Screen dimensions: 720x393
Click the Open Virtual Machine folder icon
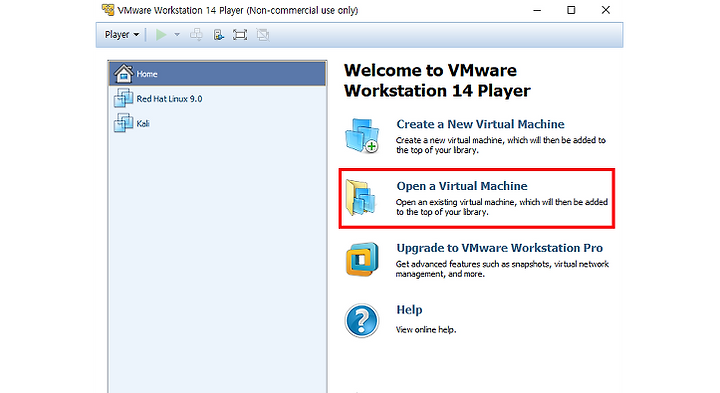(361, 197)
